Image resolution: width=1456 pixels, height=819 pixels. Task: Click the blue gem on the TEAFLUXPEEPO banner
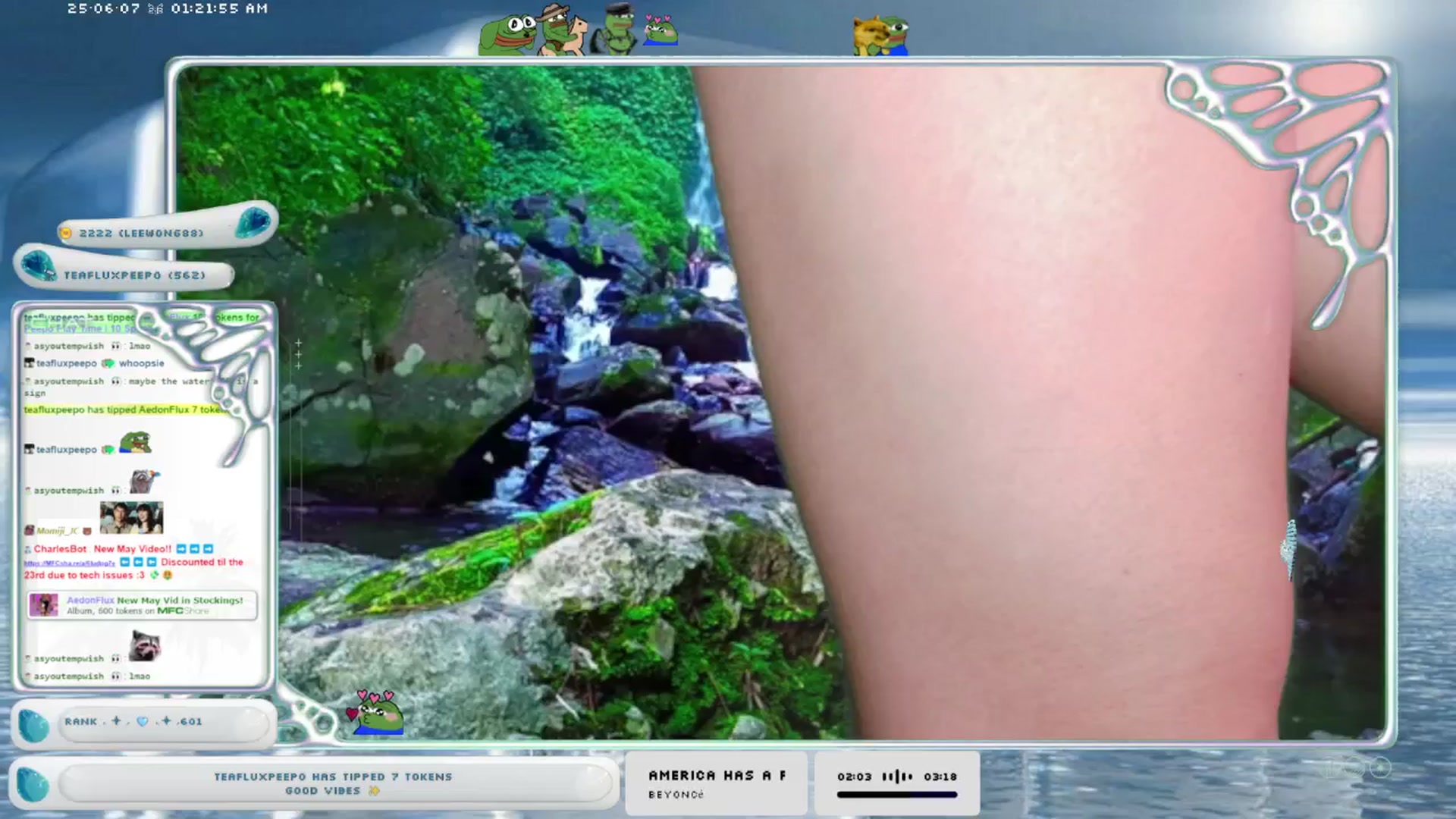pos(37,266)
